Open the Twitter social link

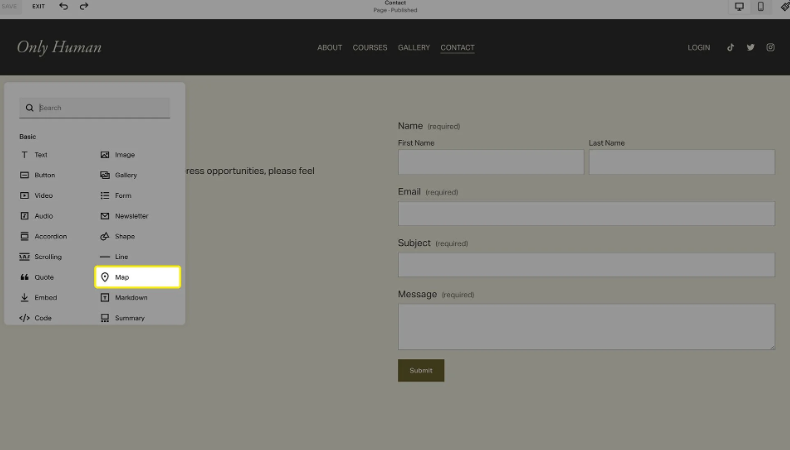(x=750, y=47)
